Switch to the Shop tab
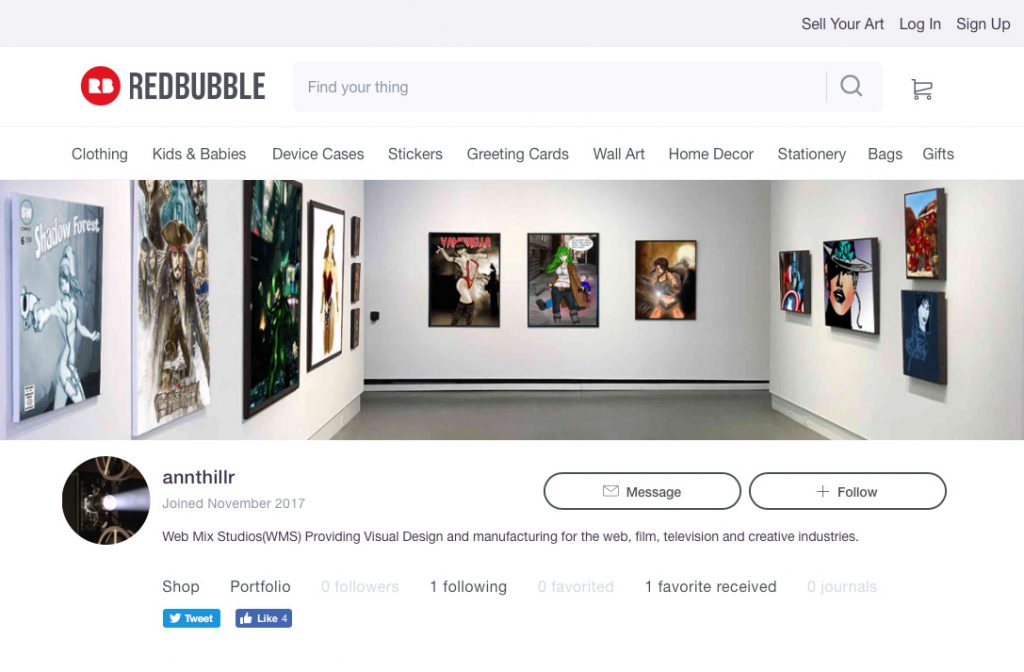 pos(181,586)
